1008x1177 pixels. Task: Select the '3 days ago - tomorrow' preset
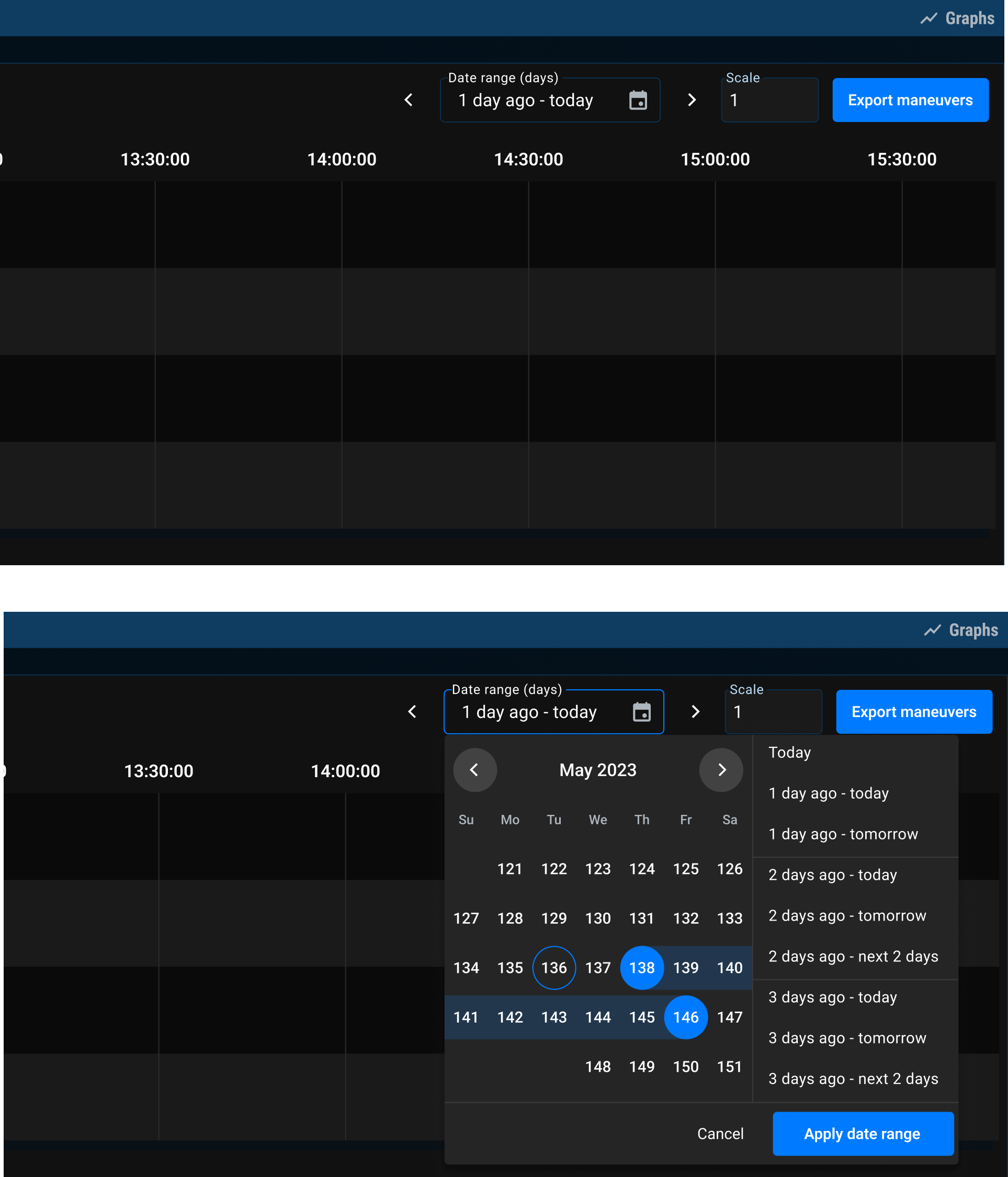[847, 1038]
